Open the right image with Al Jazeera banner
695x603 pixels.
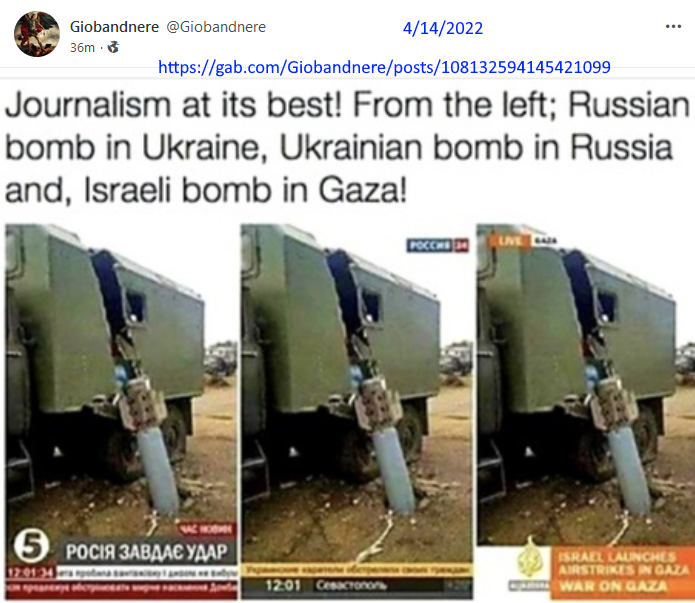click(x=586, y=411)
